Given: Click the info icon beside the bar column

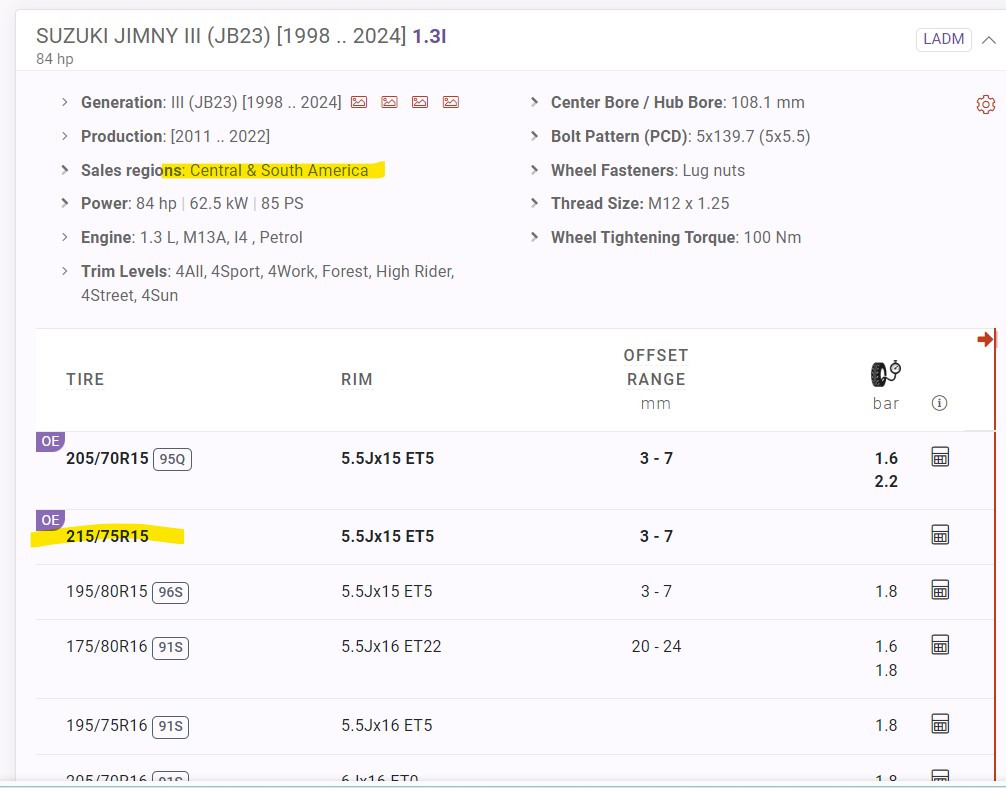Looking at the screenshot, I should (939, 404).
